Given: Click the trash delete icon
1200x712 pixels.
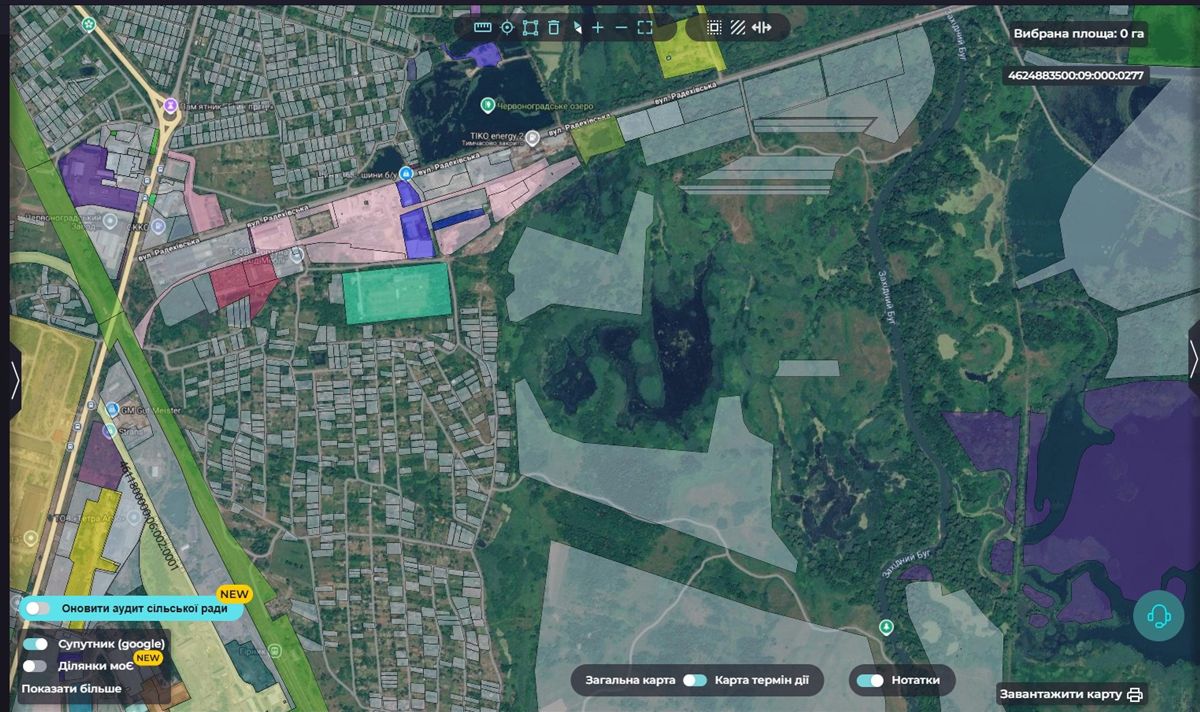Looking at the screenshot, I should 554,27.
